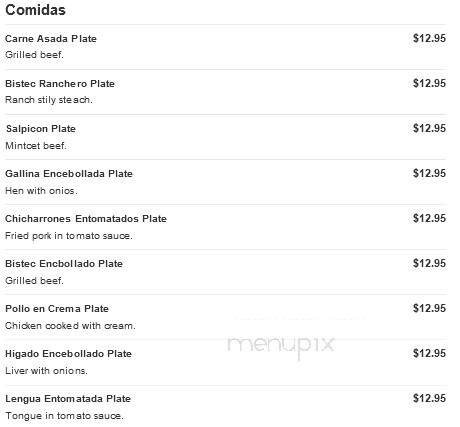Click the Lengua Entomatada Plate price
460x427 pixels.
tap(429, 398)
